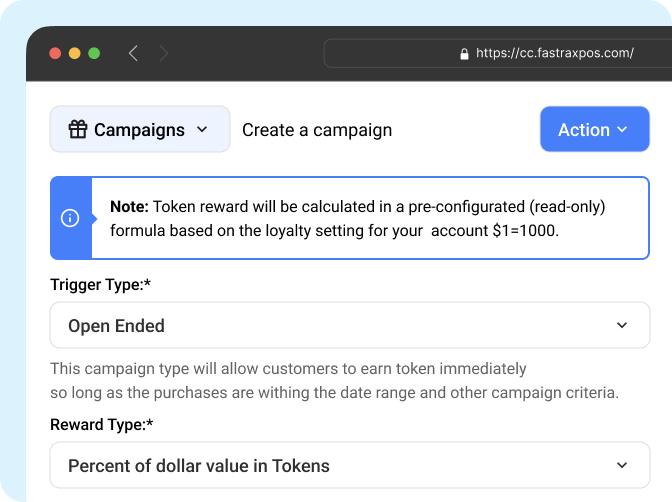The width and height of the screenshot is (672, 502).
Task: Click the Reward Type label
Action: click(102, 424)
